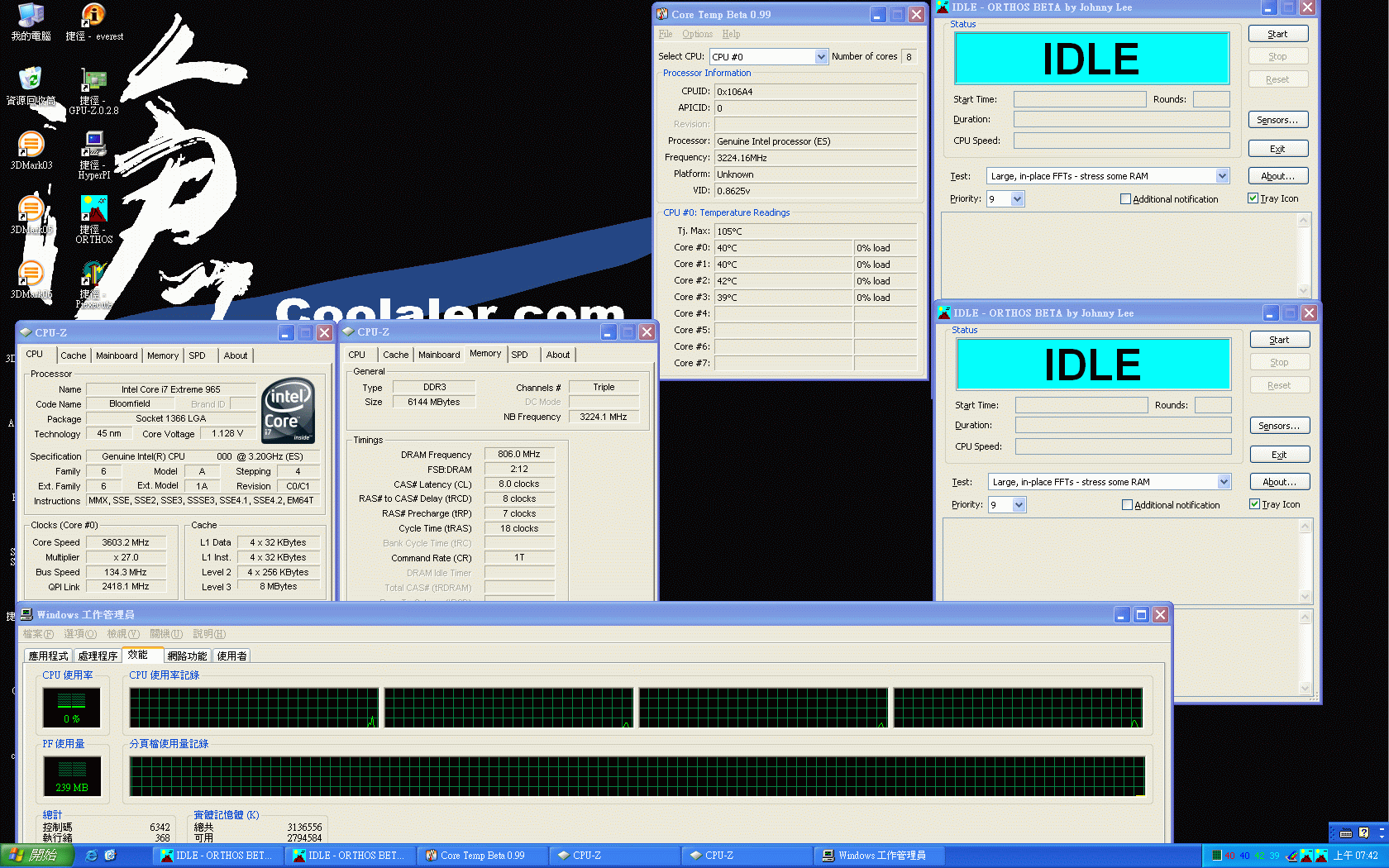Viewport: 1389px width, 868px height.
Task: Toggle Tray Icon in lower ORTHOS
Action: click(1254, 504)
